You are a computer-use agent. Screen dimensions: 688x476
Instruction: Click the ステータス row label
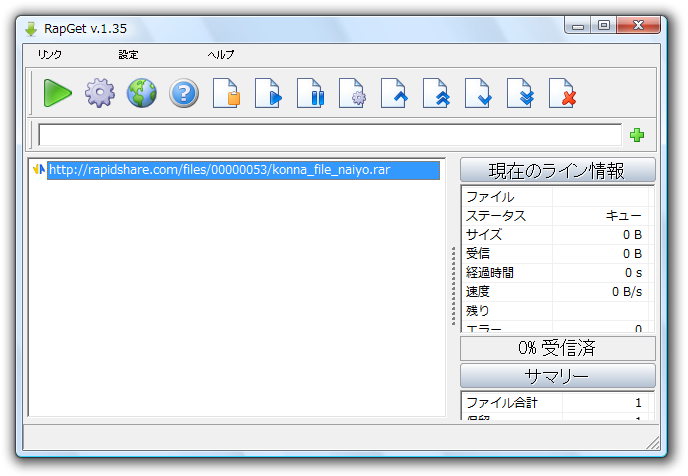[496, 216]
